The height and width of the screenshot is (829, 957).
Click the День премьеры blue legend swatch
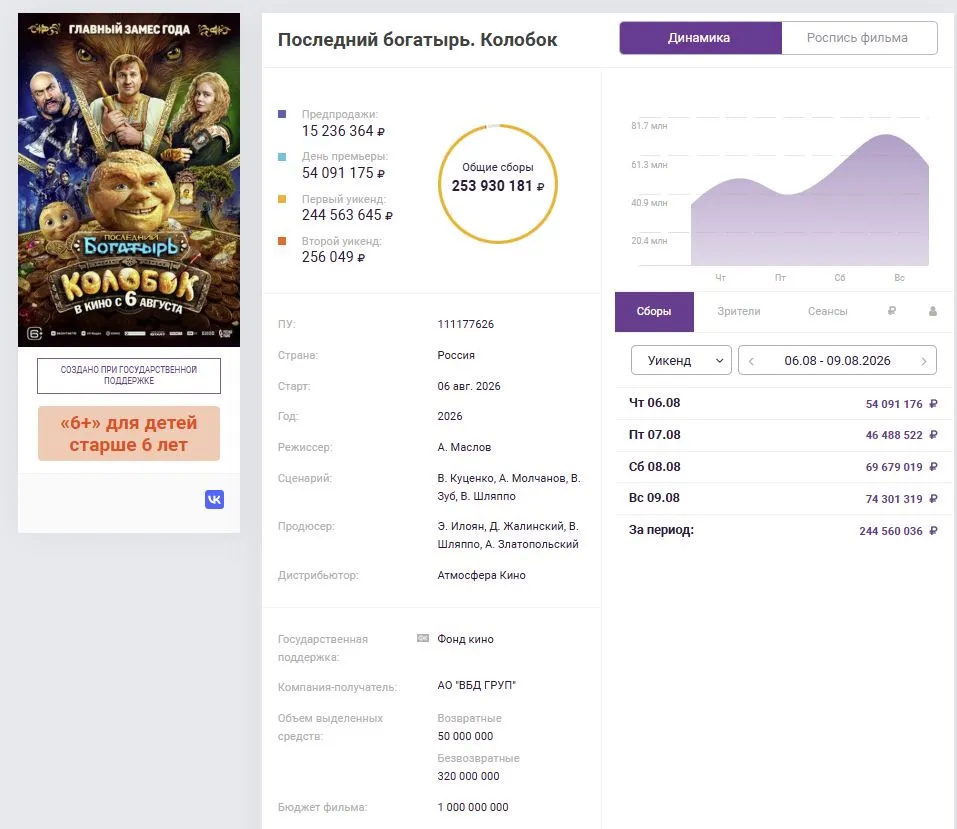282,156
